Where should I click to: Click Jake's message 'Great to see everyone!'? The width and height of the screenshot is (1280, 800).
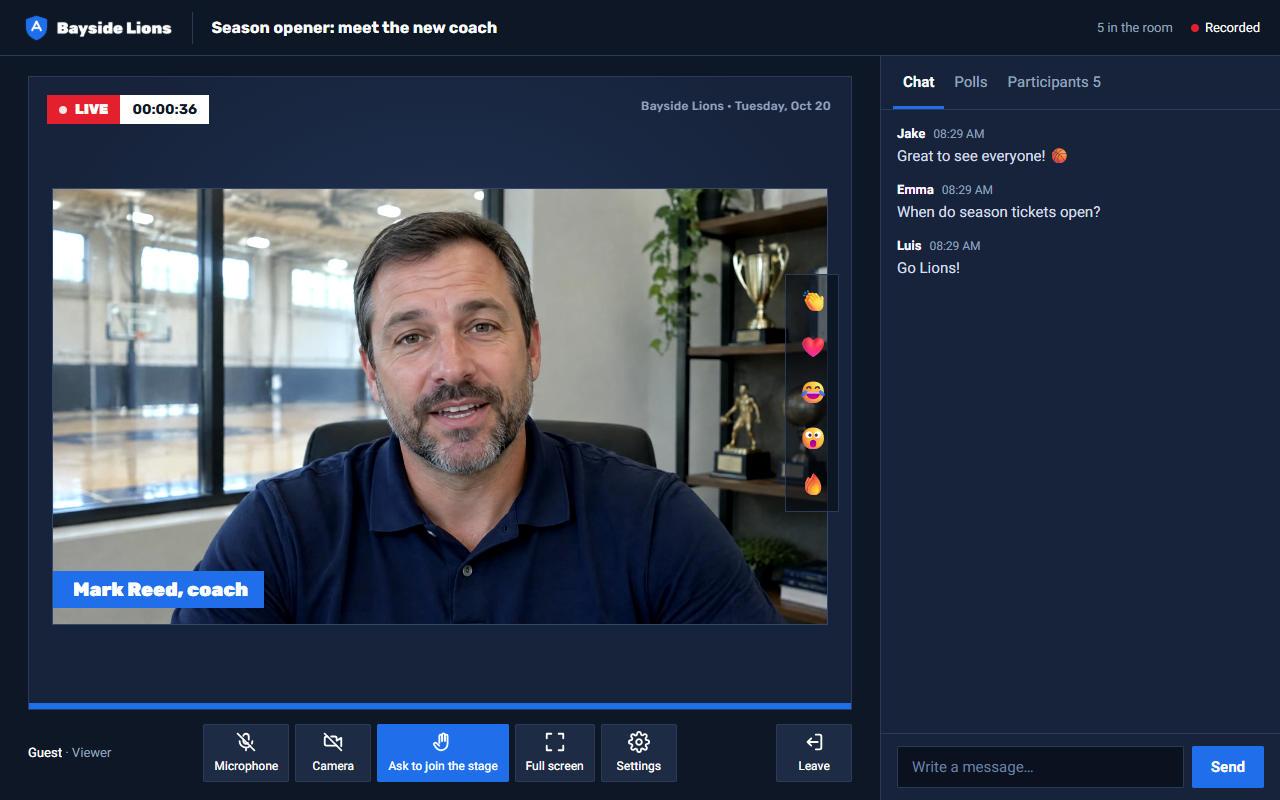[982, 156]
